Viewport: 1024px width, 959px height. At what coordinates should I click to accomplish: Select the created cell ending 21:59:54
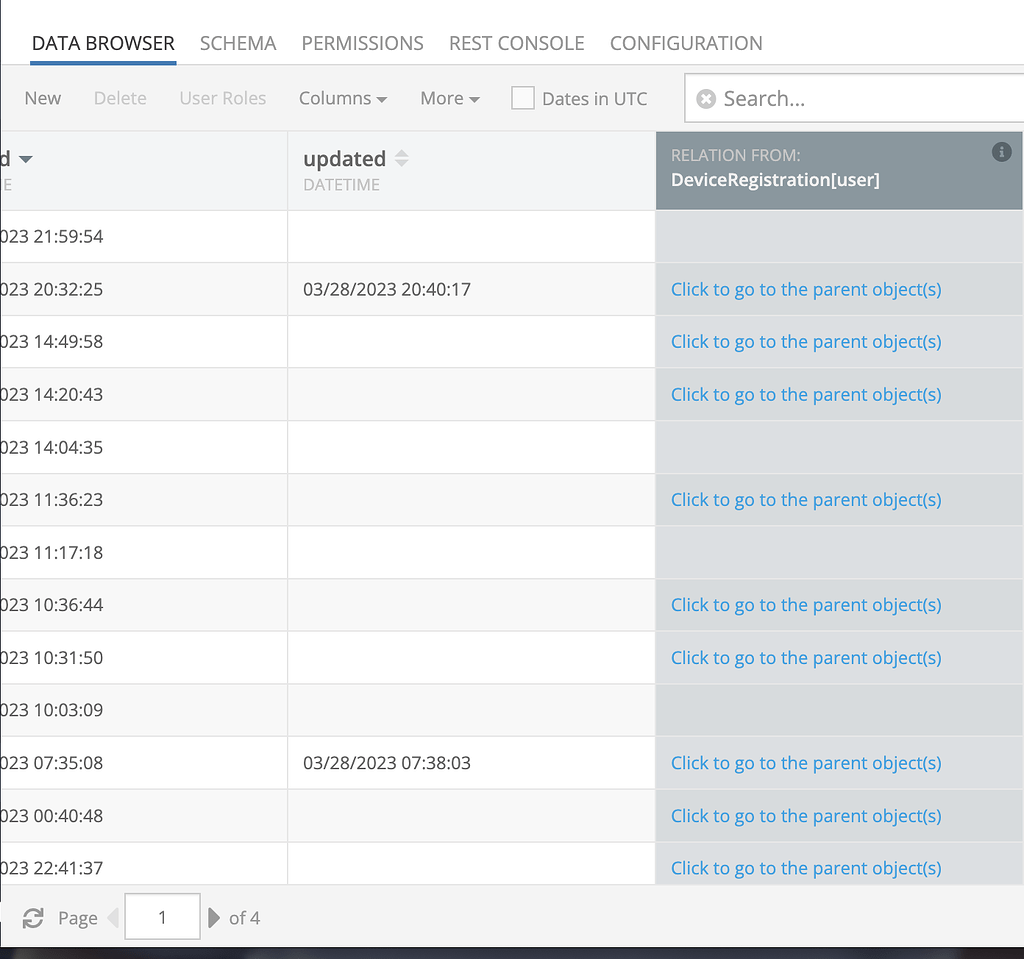point(143,236)
